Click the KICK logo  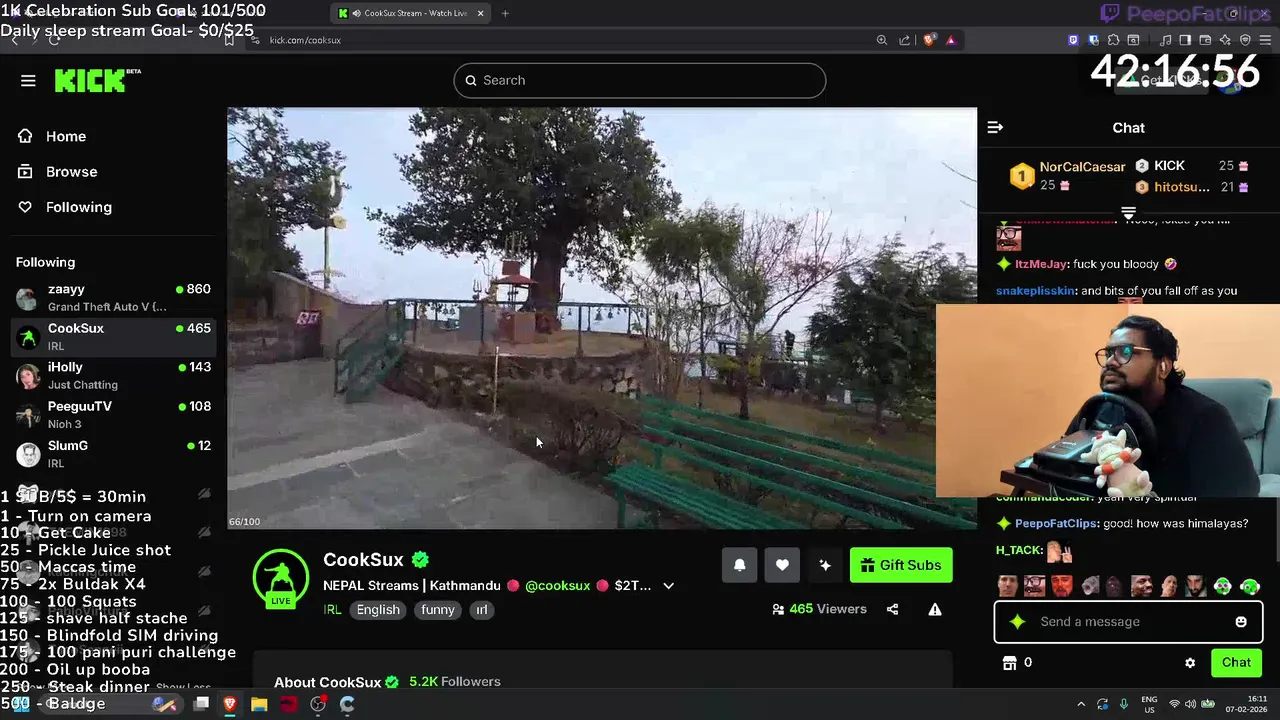tap(97, 80)
